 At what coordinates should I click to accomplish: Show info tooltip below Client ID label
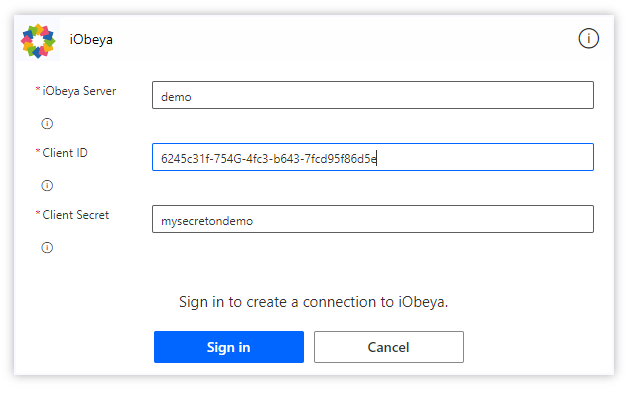click(47, 186)
